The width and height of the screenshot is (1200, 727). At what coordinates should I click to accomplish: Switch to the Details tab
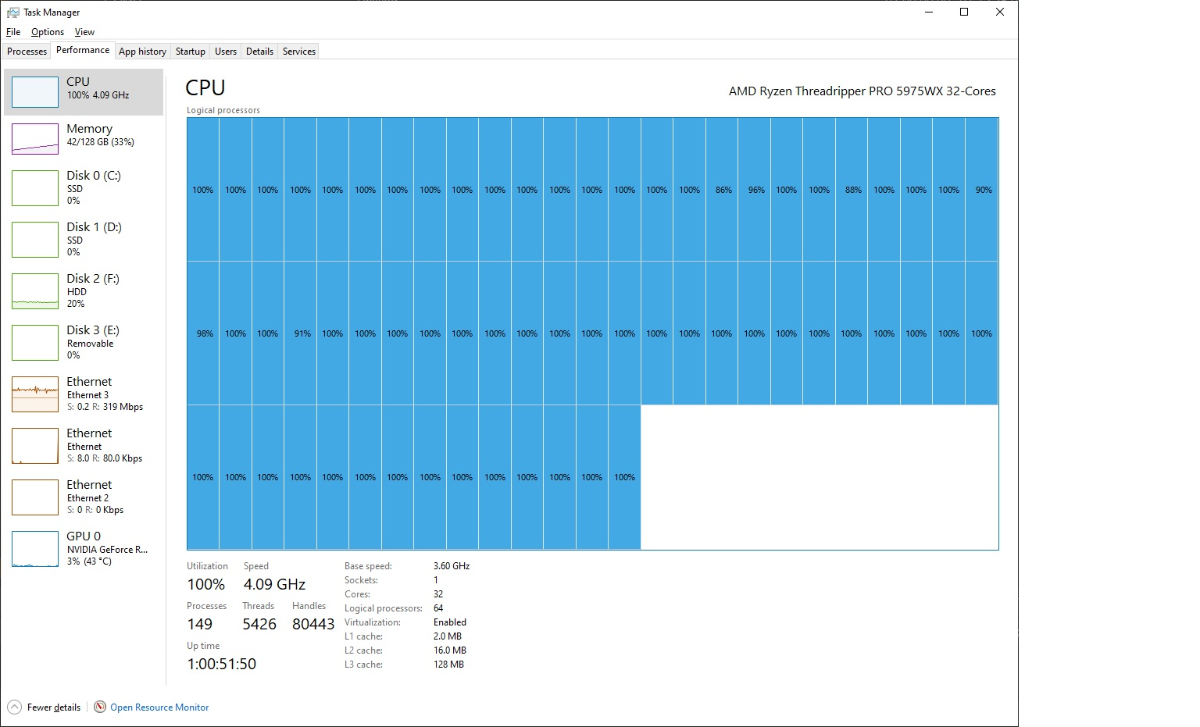260,51
